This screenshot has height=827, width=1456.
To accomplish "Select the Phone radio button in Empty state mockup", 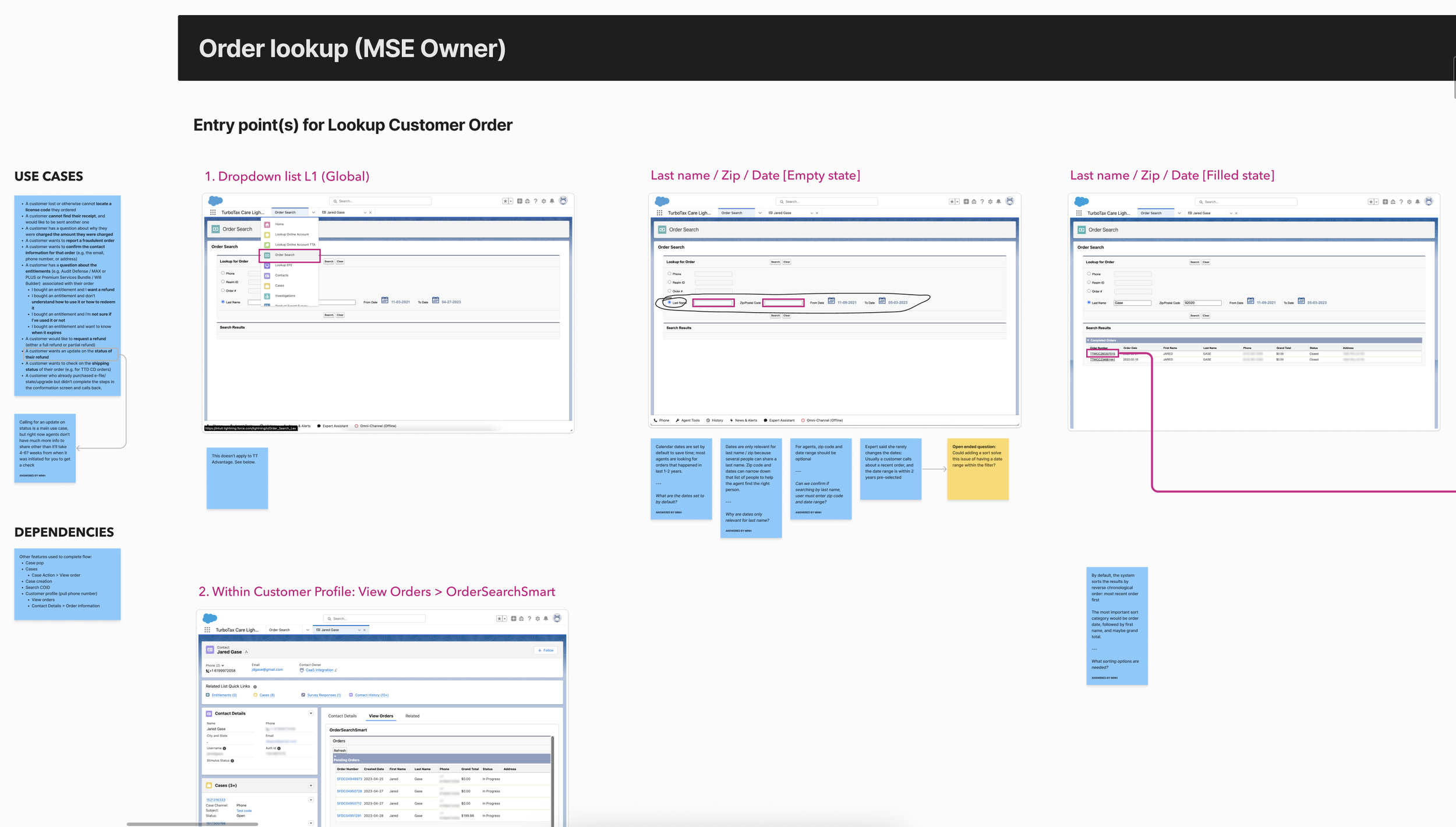I will pos(669,273).
